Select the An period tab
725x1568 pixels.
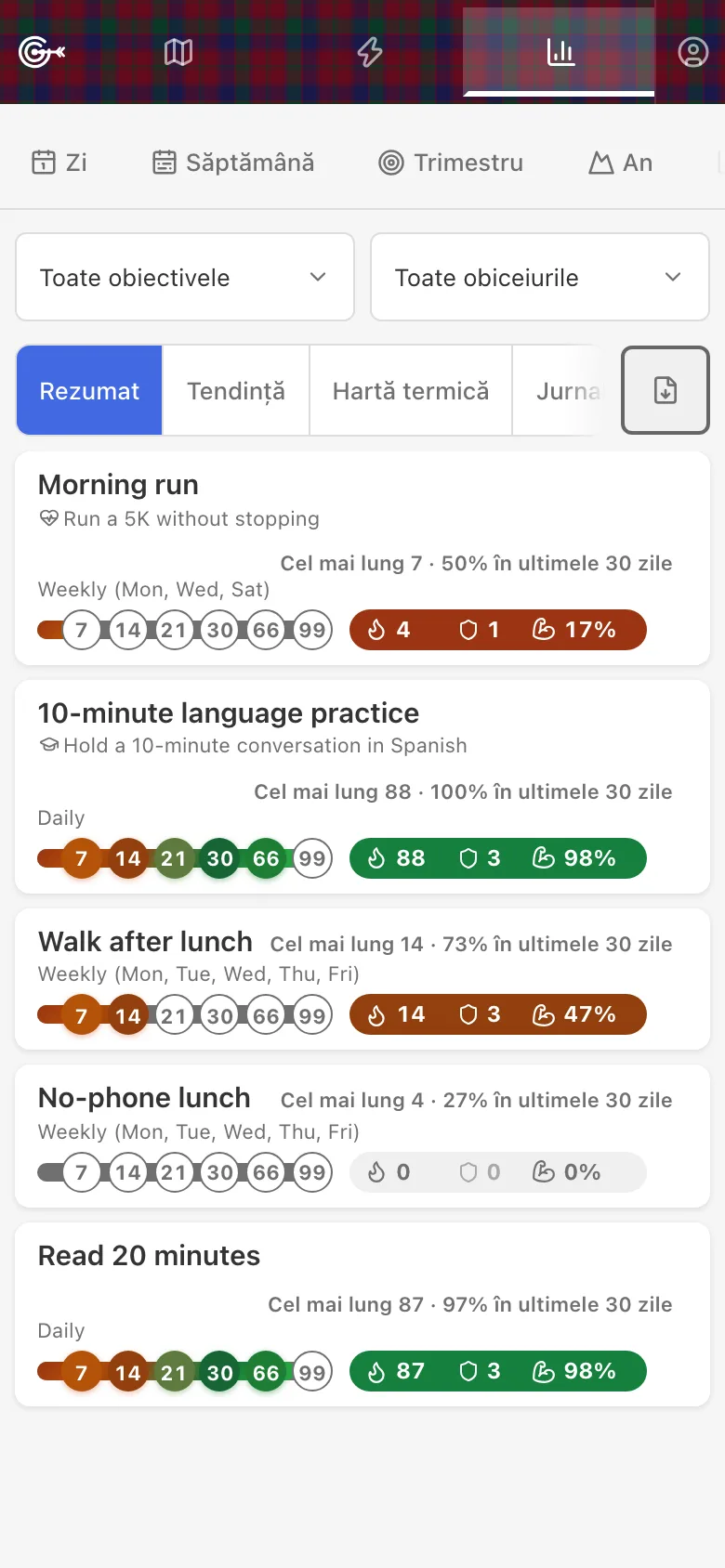tap(621, 163)
